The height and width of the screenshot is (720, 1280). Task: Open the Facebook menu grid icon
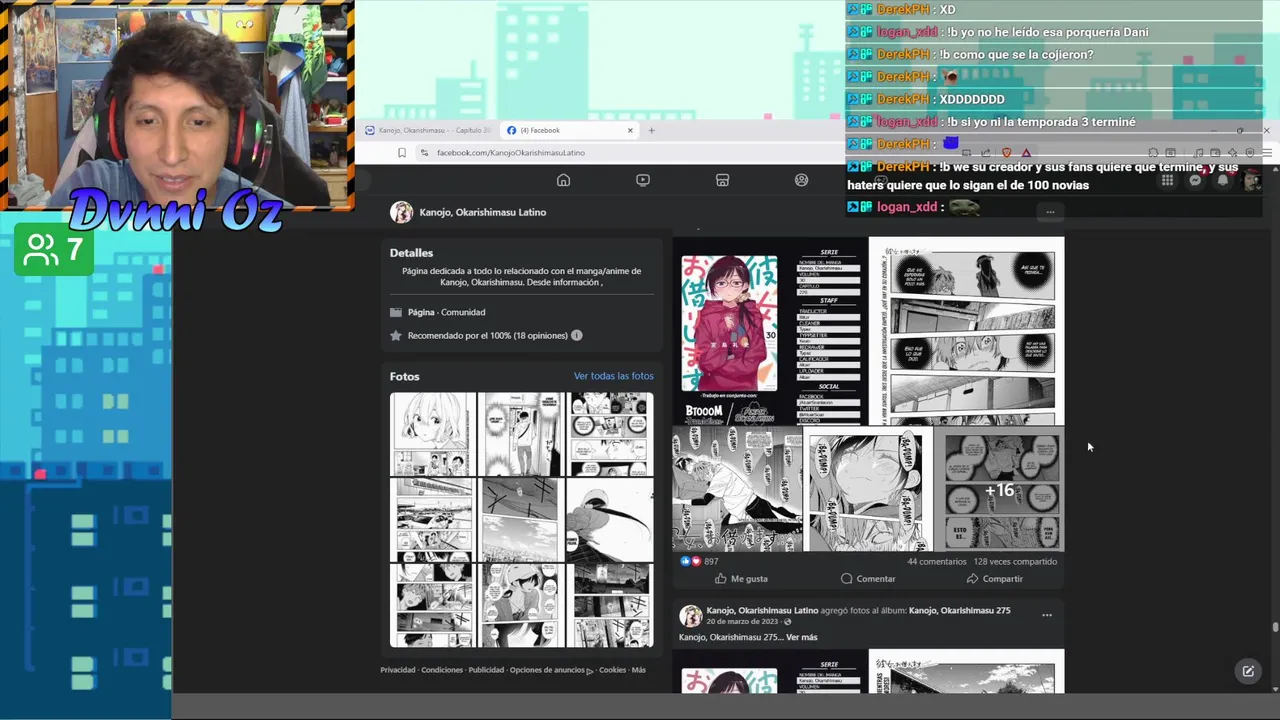coord(1167,180)
